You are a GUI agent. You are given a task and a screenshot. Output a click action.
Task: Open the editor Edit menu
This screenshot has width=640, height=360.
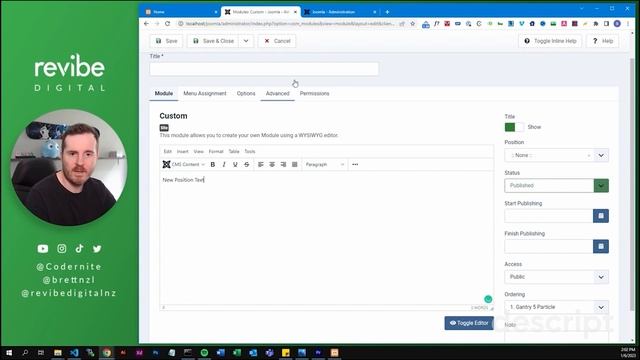coord(168,151)
